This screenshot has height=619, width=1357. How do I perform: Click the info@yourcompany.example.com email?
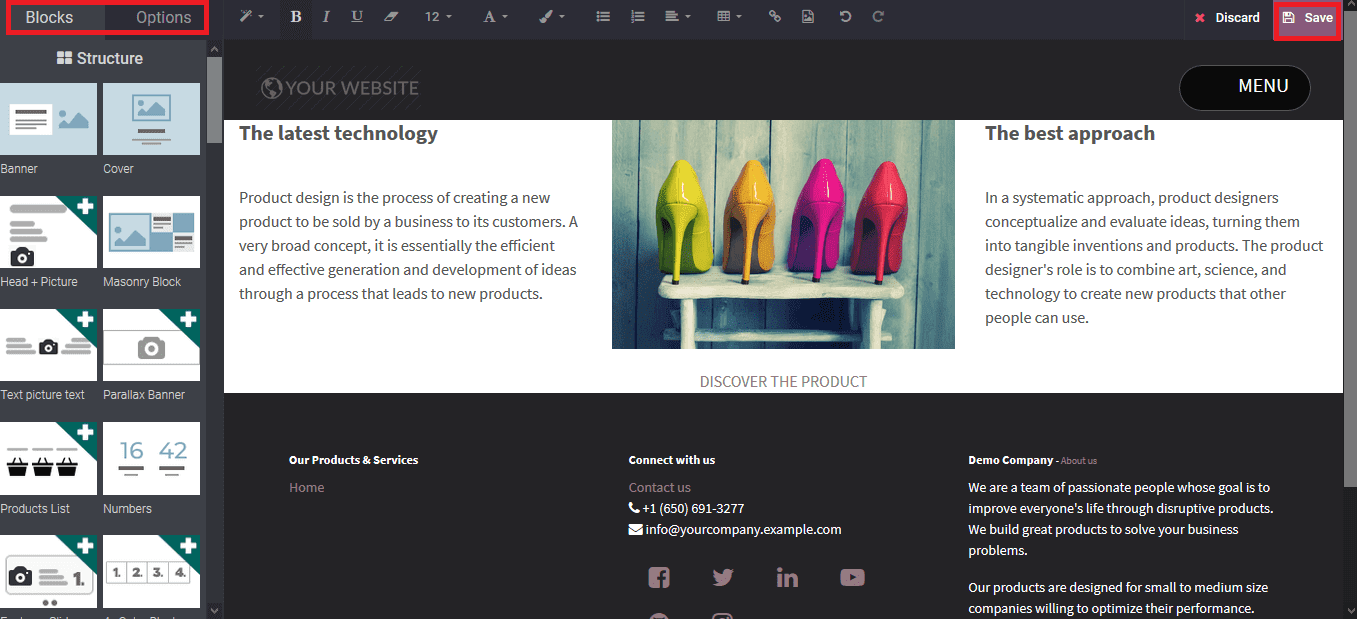[743, 530]
